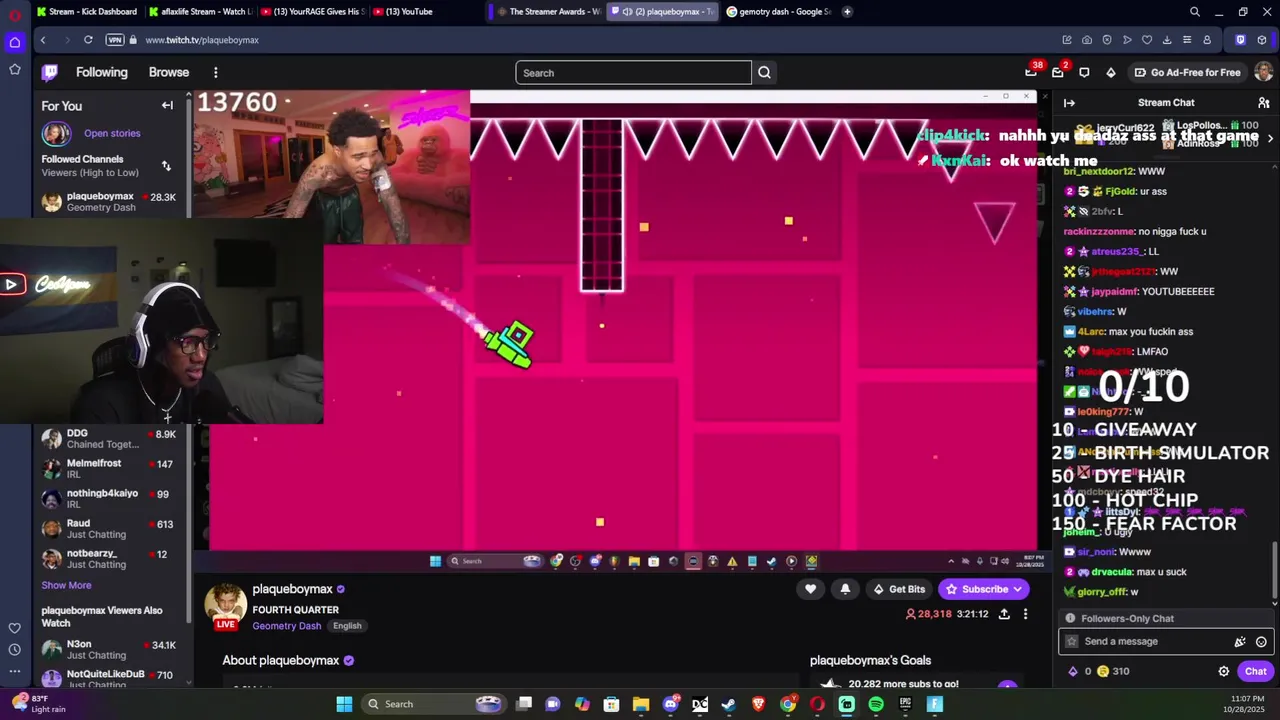The image size is (1280, 720).
Task: Switch to The Streamer Awards browser tab
Action: pos(548,12)
